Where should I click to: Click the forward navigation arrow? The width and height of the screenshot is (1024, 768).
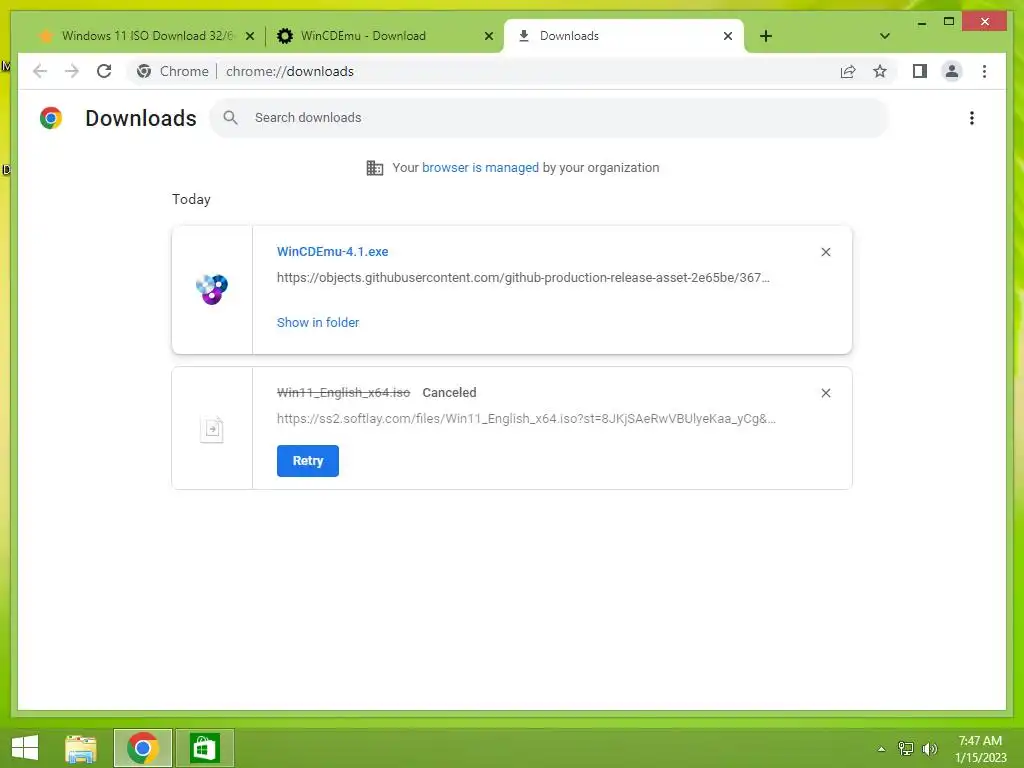(72, 71)
